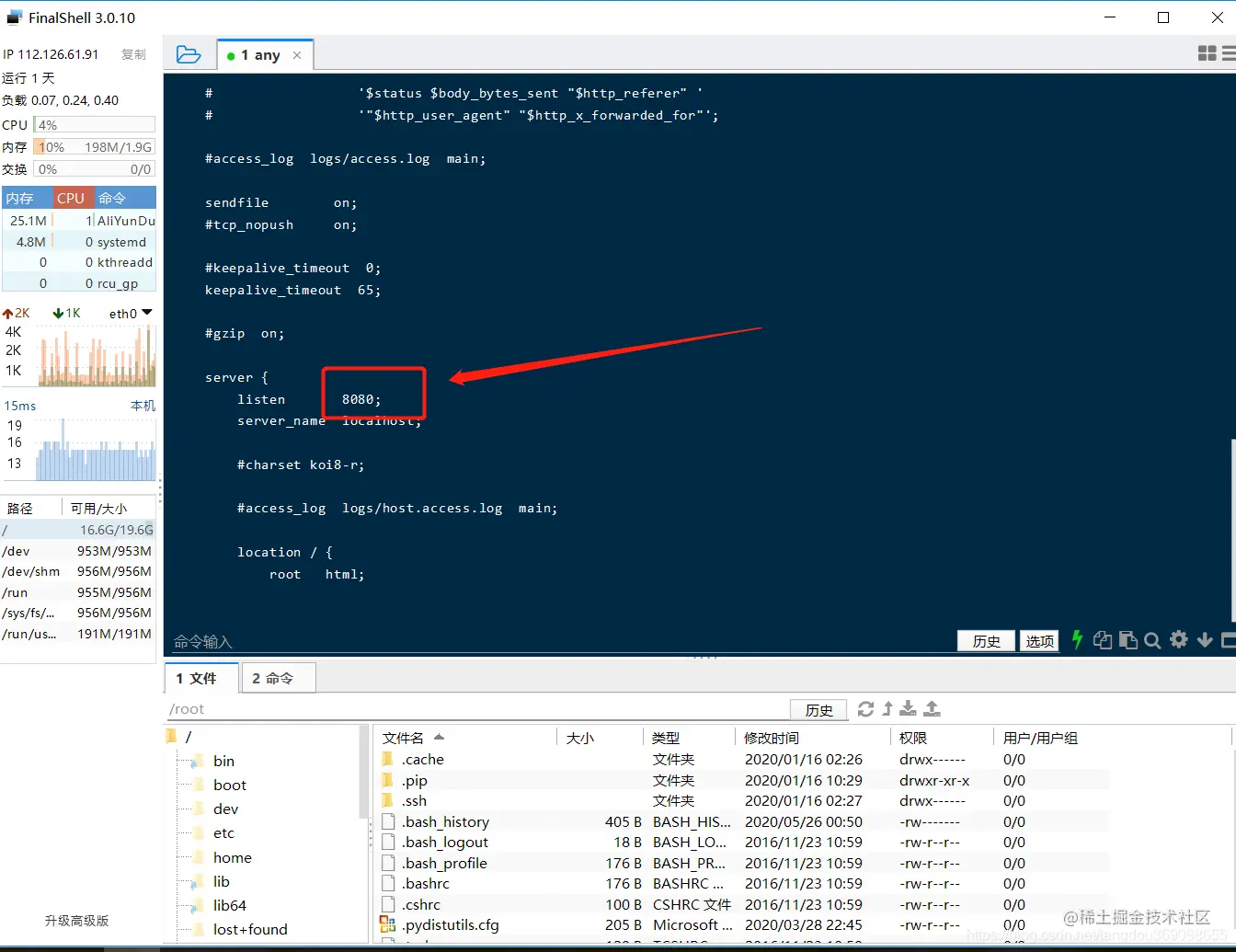Click 复制 to copy the IP

(133, 54)
